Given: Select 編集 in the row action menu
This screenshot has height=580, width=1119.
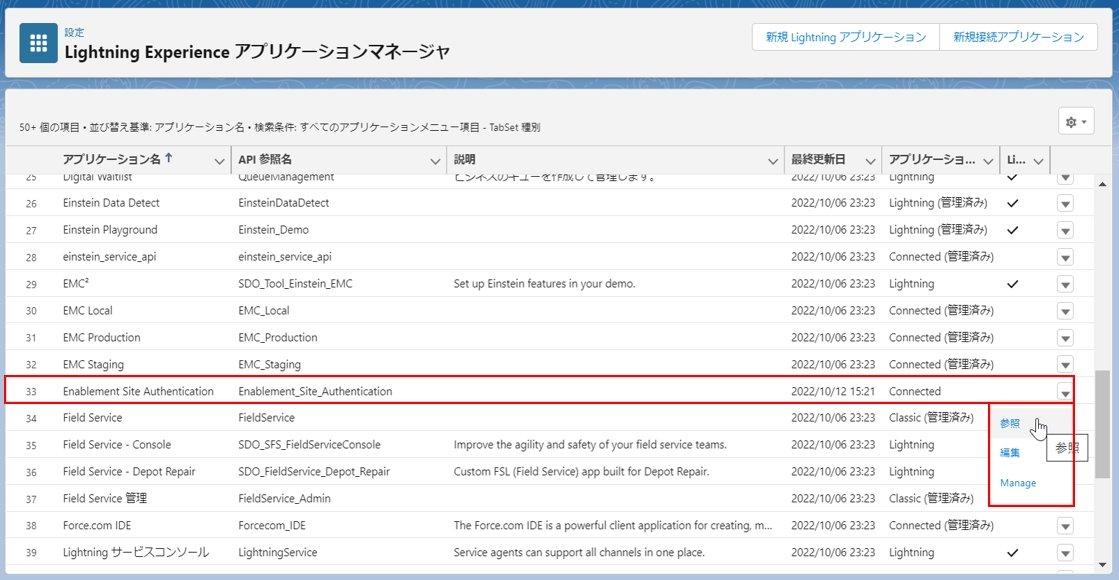Looking at the screenshot, I should point(1010,452).
